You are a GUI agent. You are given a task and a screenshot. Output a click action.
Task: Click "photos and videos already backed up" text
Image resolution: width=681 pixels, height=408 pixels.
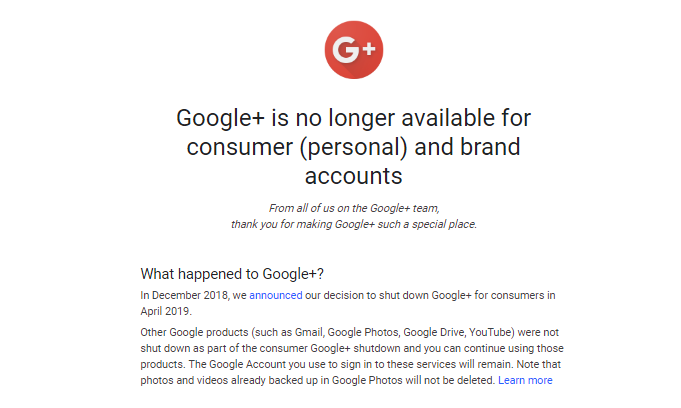pos(227,380)
